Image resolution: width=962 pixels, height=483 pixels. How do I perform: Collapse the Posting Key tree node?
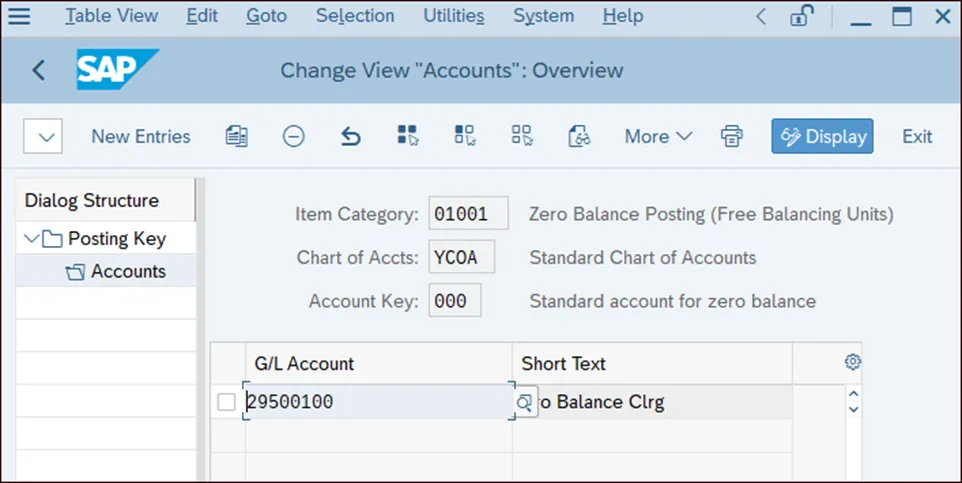[32, 239]
